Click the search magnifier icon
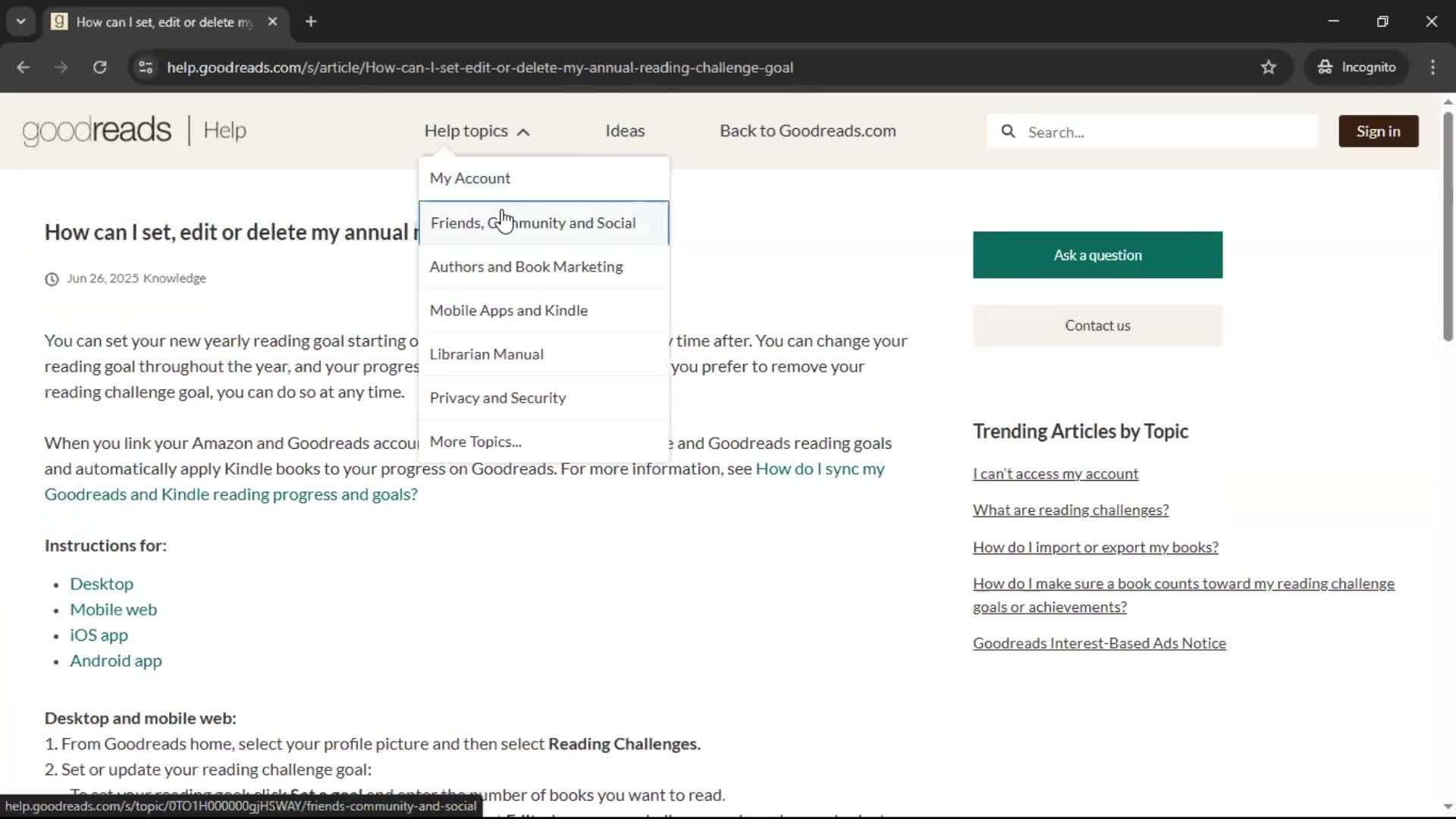Image resolution: width=1456 pixels, height=819 pixels. pyautogui.click(x=1008, y=131)
